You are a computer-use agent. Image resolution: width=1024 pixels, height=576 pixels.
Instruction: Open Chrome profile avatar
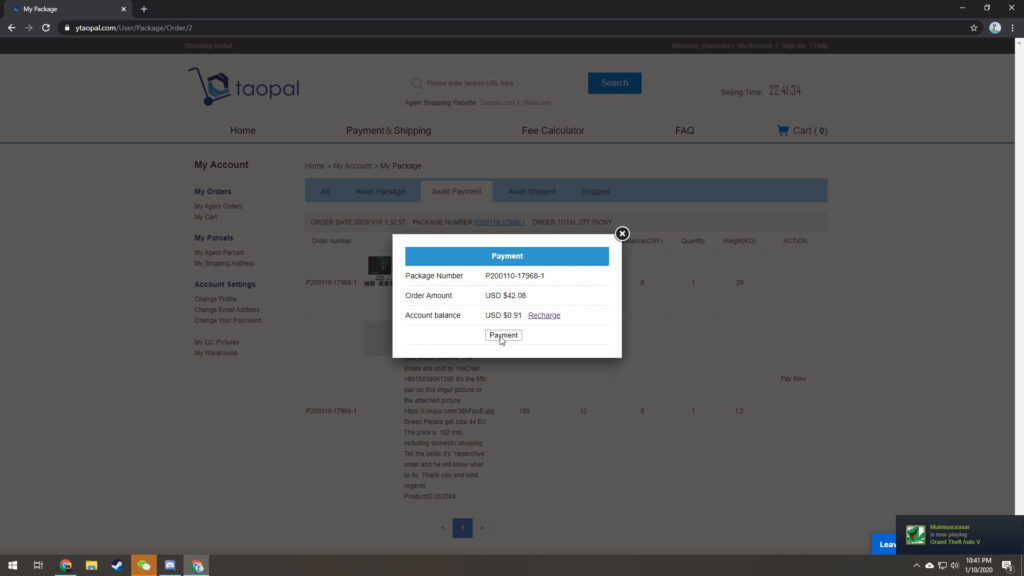[x=995, y=28]
